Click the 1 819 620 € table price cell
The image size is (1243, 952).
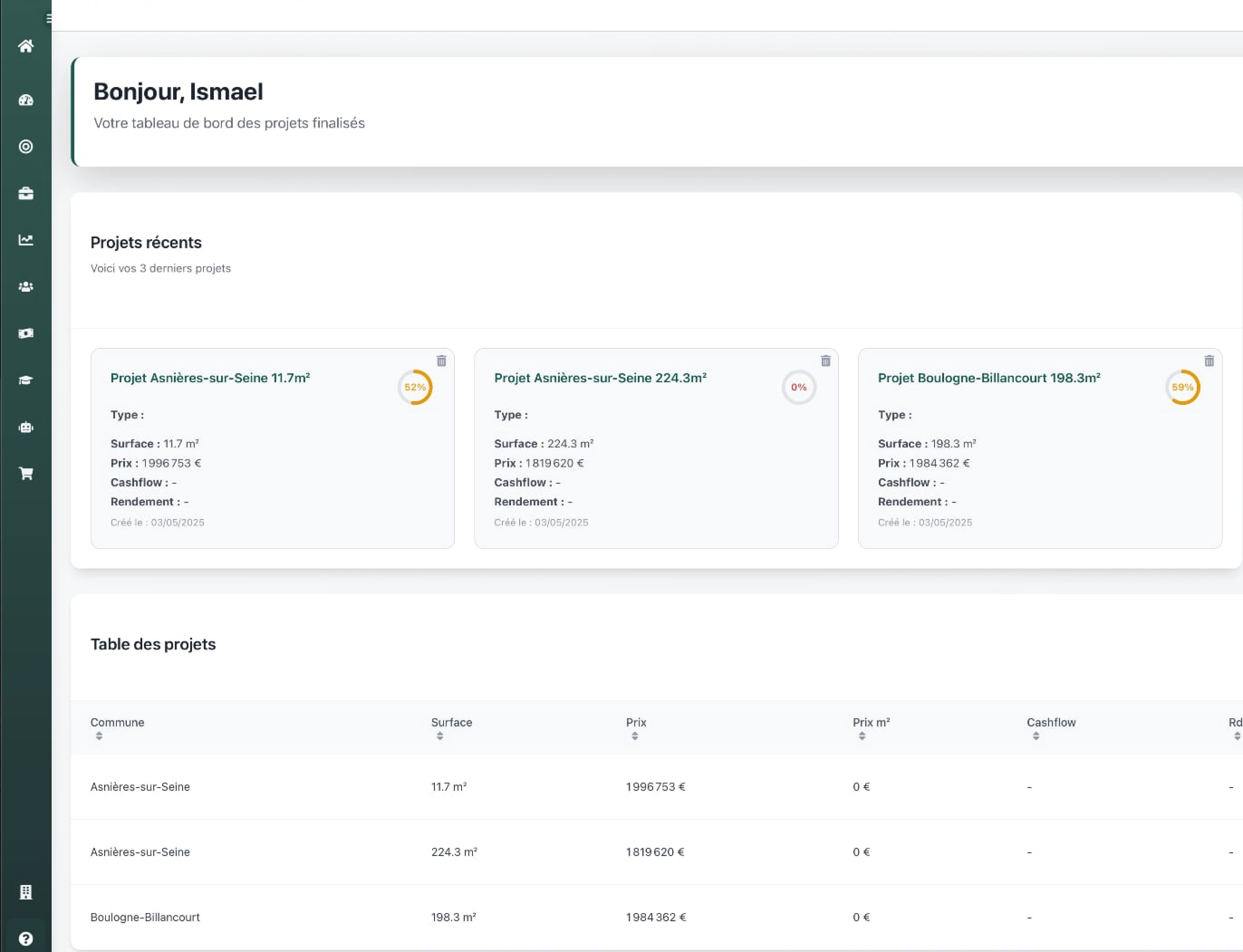coord(655,852)
